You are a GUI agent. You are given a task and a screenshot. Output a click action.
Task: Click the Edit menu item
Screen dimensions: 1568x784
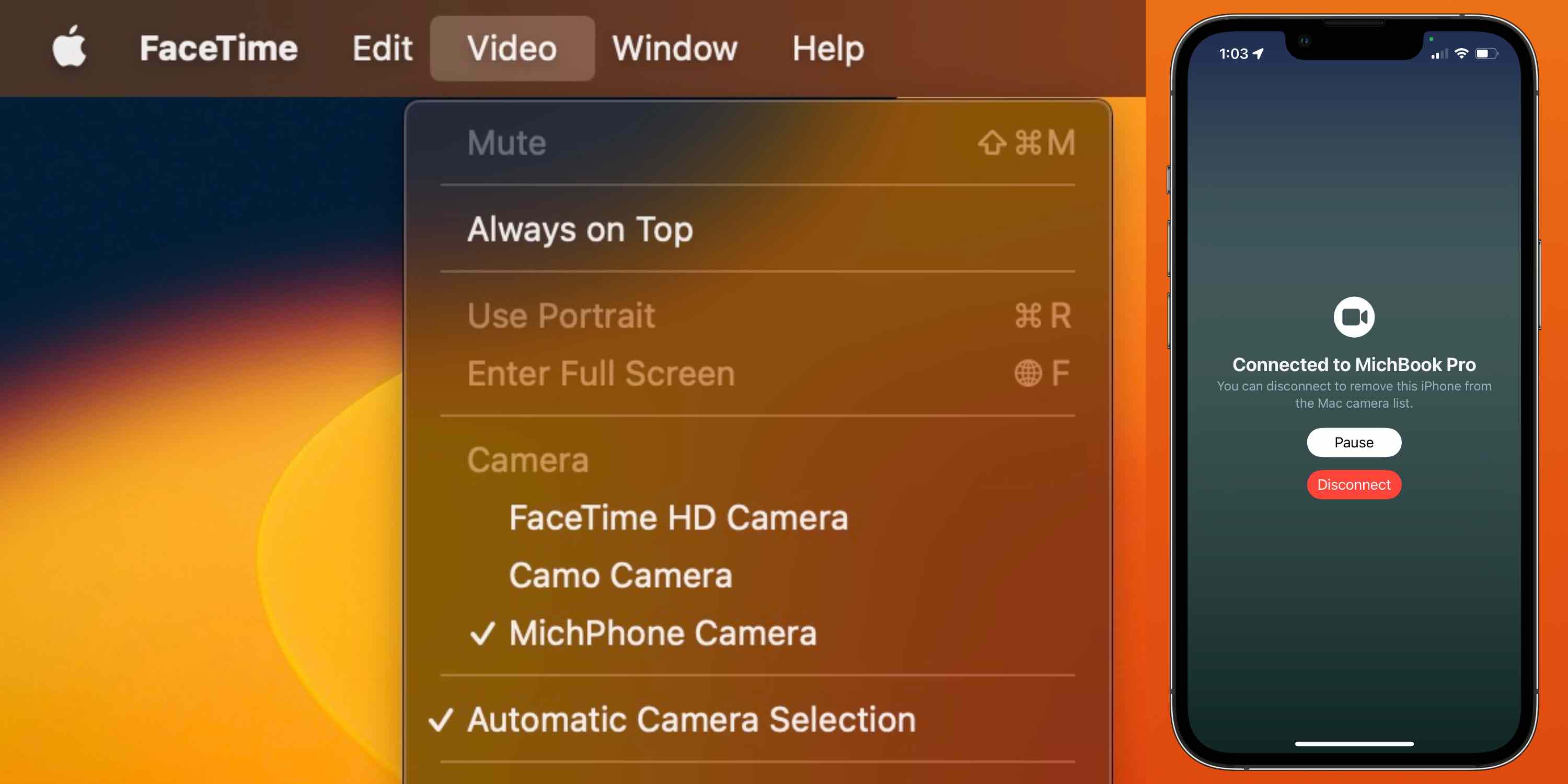point(380,48)
